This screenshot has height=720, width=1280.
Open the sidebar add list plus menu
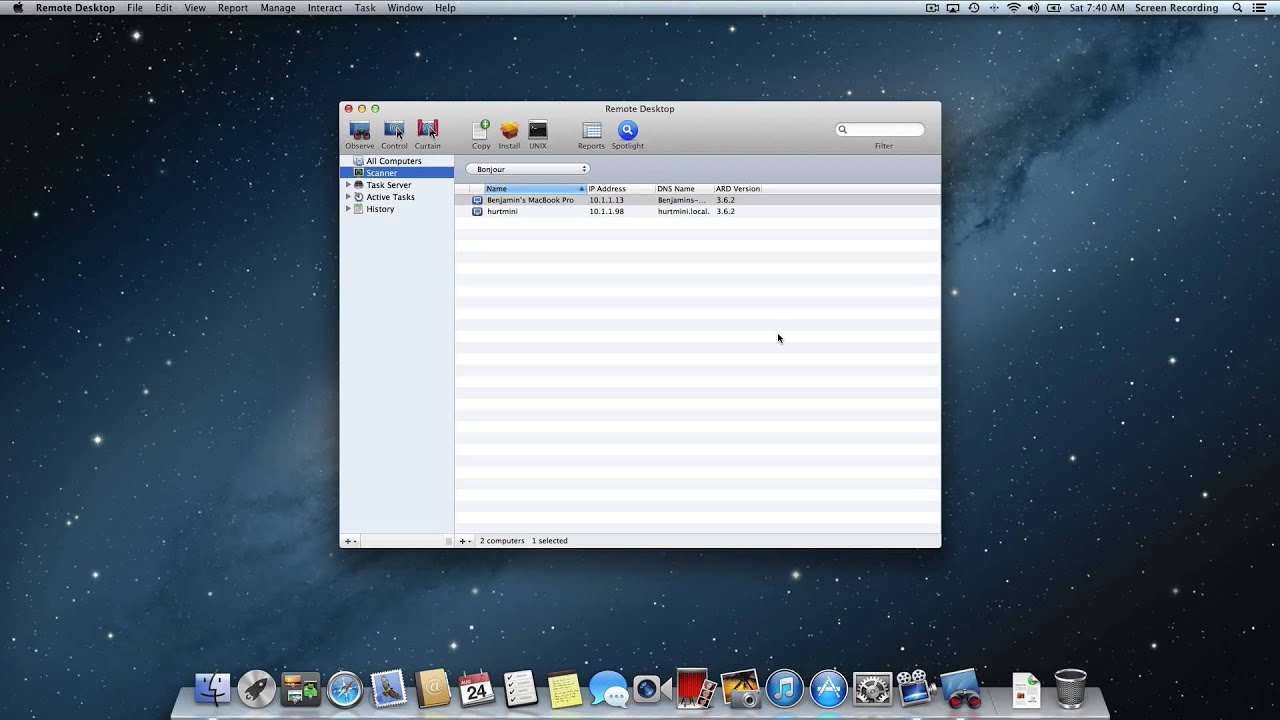pyautogui.click(x=350, y=541)
